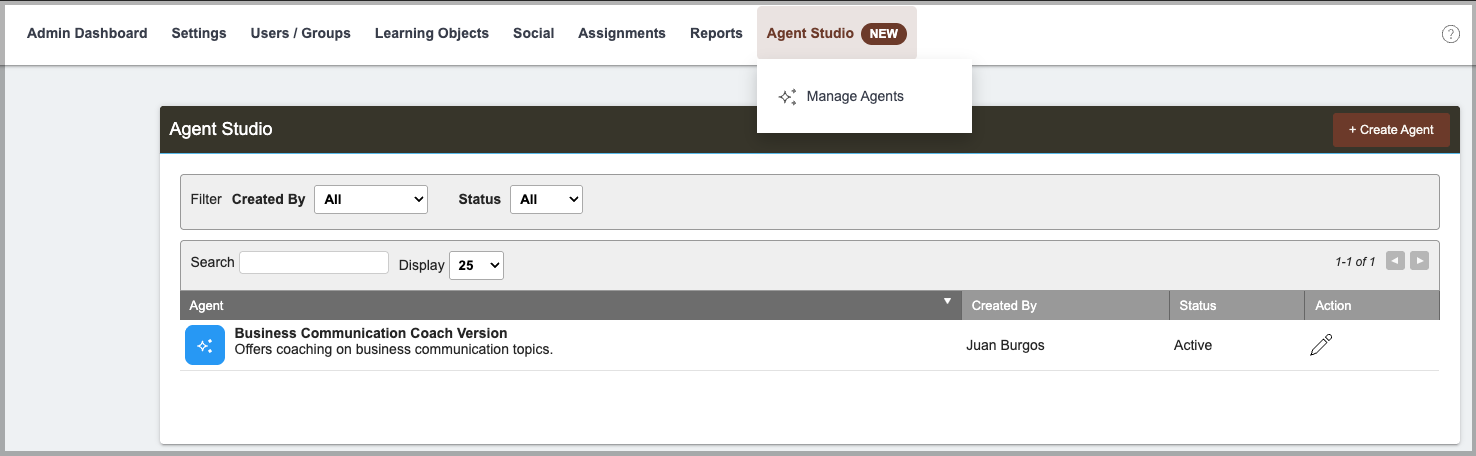
Task: Open the Display count dropdown
Action: pos(476,265)
